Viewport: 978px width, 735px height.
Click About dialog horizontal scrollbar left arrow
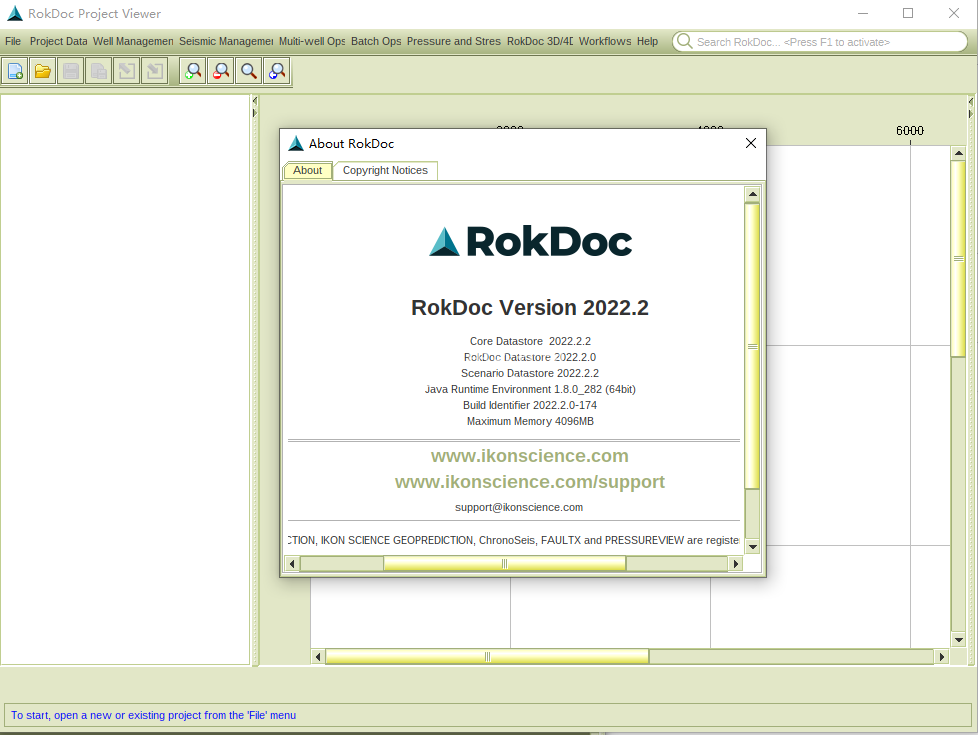click(x=292, y=564)
